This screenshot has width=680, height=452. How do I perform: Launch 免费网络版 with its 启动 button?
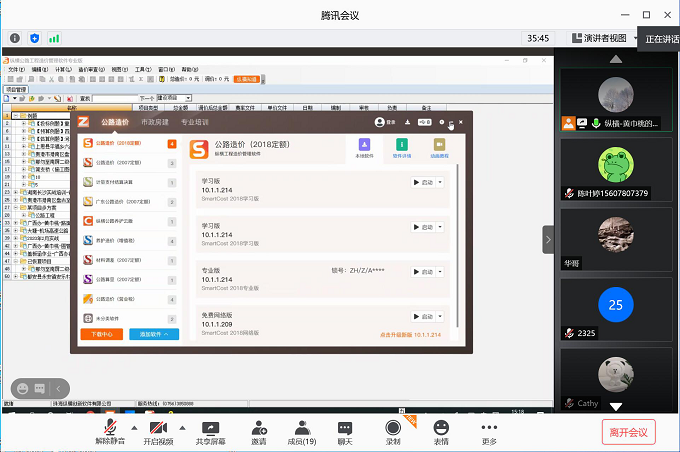click(x=423, y=316)
